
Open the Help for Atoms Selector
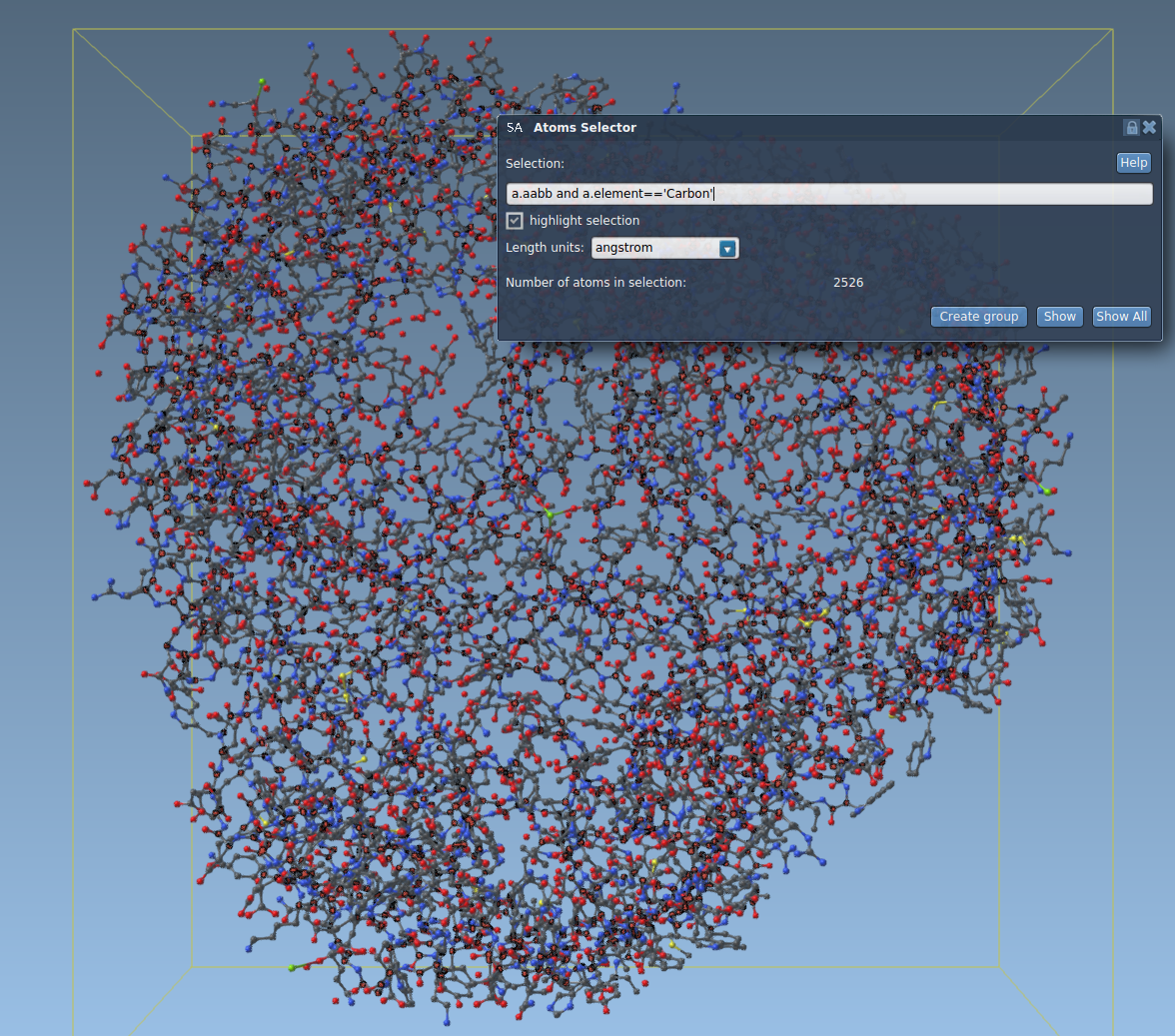[x=1133, y=163]
